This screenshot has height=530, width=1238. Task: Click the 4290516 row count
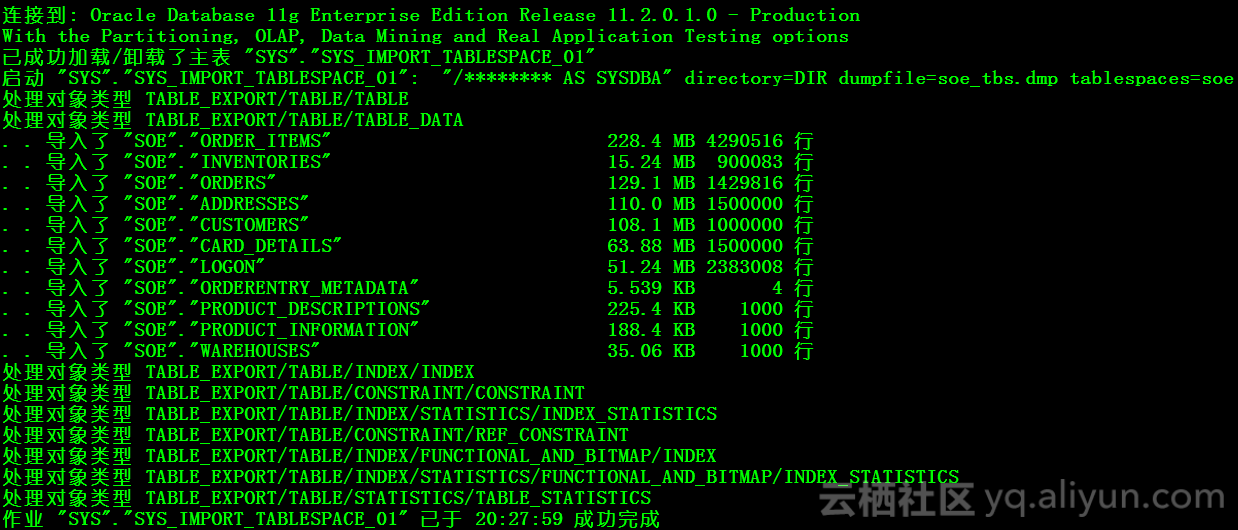tap(745, 141)
